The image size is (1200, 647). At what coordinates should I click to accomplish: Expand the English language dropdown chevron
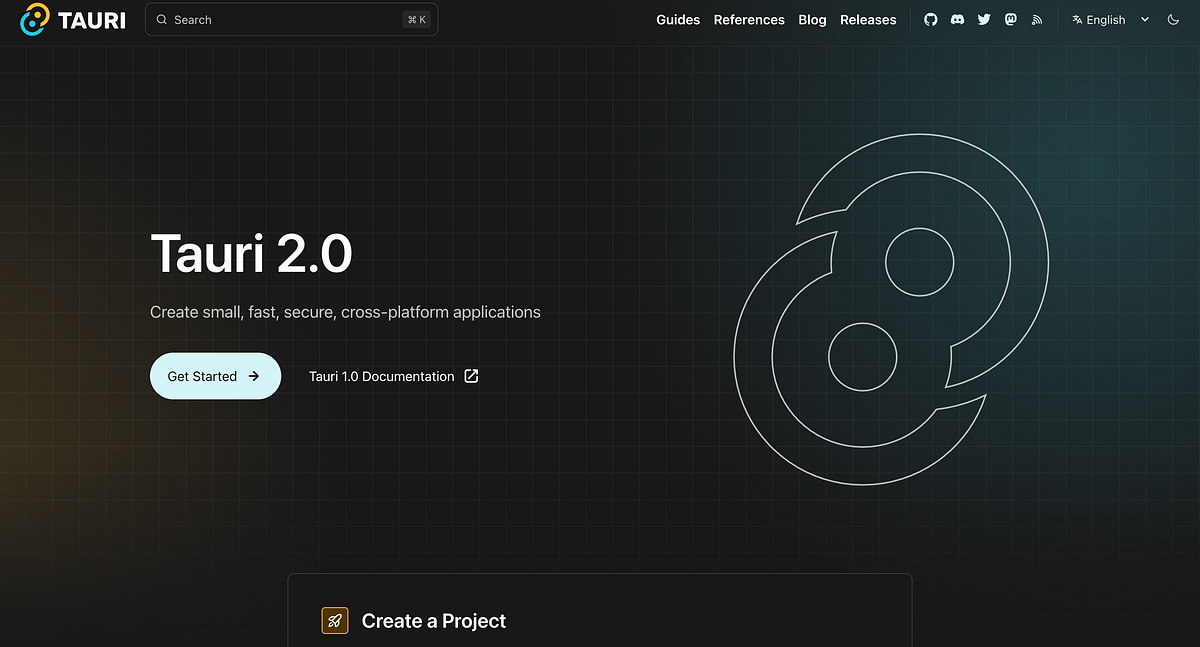click(1144, 19)
